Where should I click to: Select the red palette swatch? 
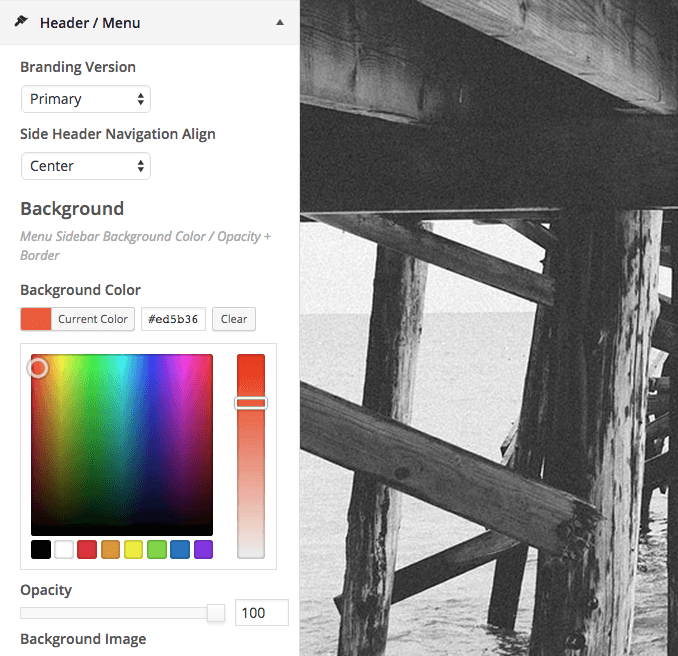pos(87,550)
